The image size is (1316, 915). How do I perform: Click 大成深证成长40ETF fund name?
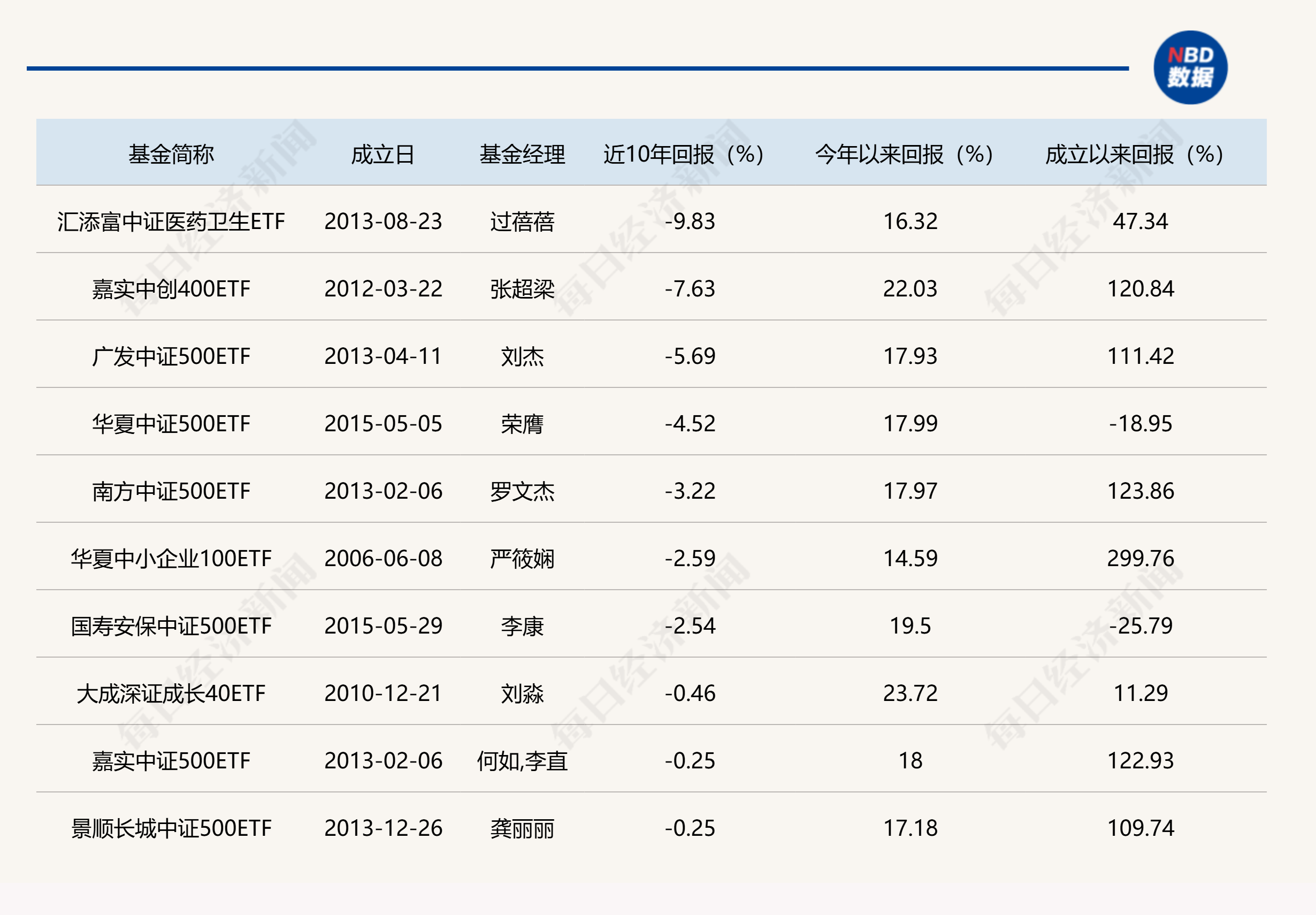(171, 693)
